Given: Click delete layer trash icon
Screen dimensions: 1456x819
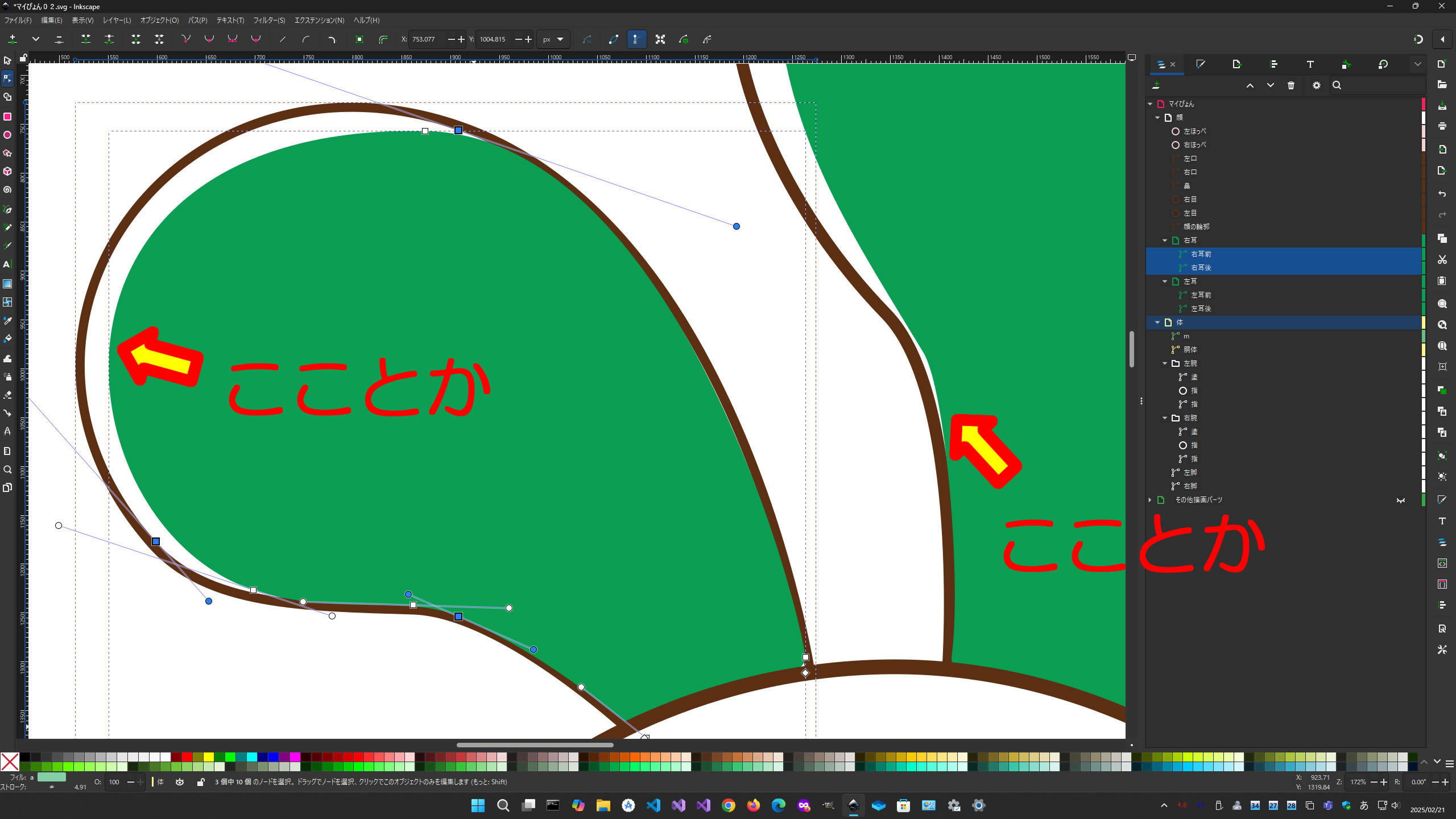Looking at the screenshot, I should [1291, 85].
